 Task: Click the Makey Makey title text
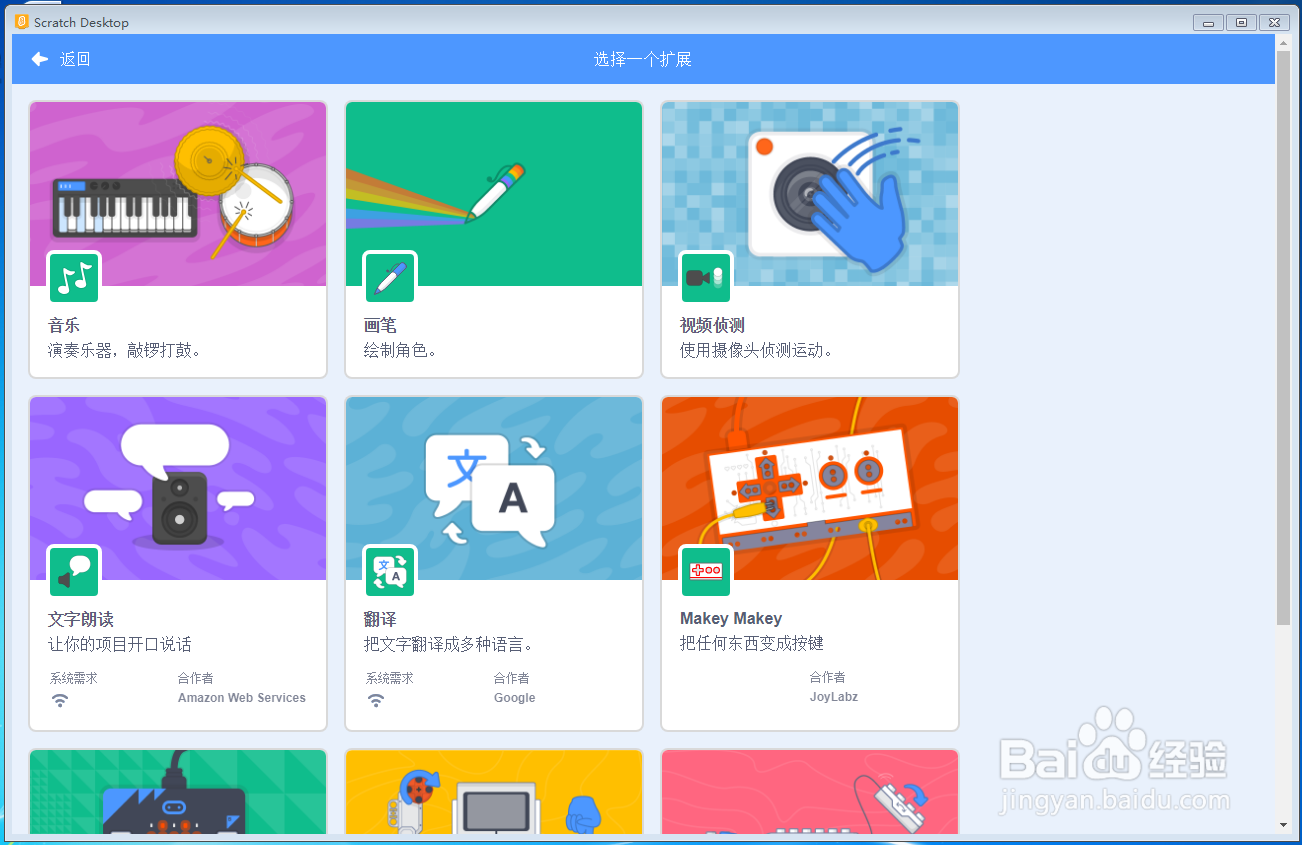[x=731, y=619]
